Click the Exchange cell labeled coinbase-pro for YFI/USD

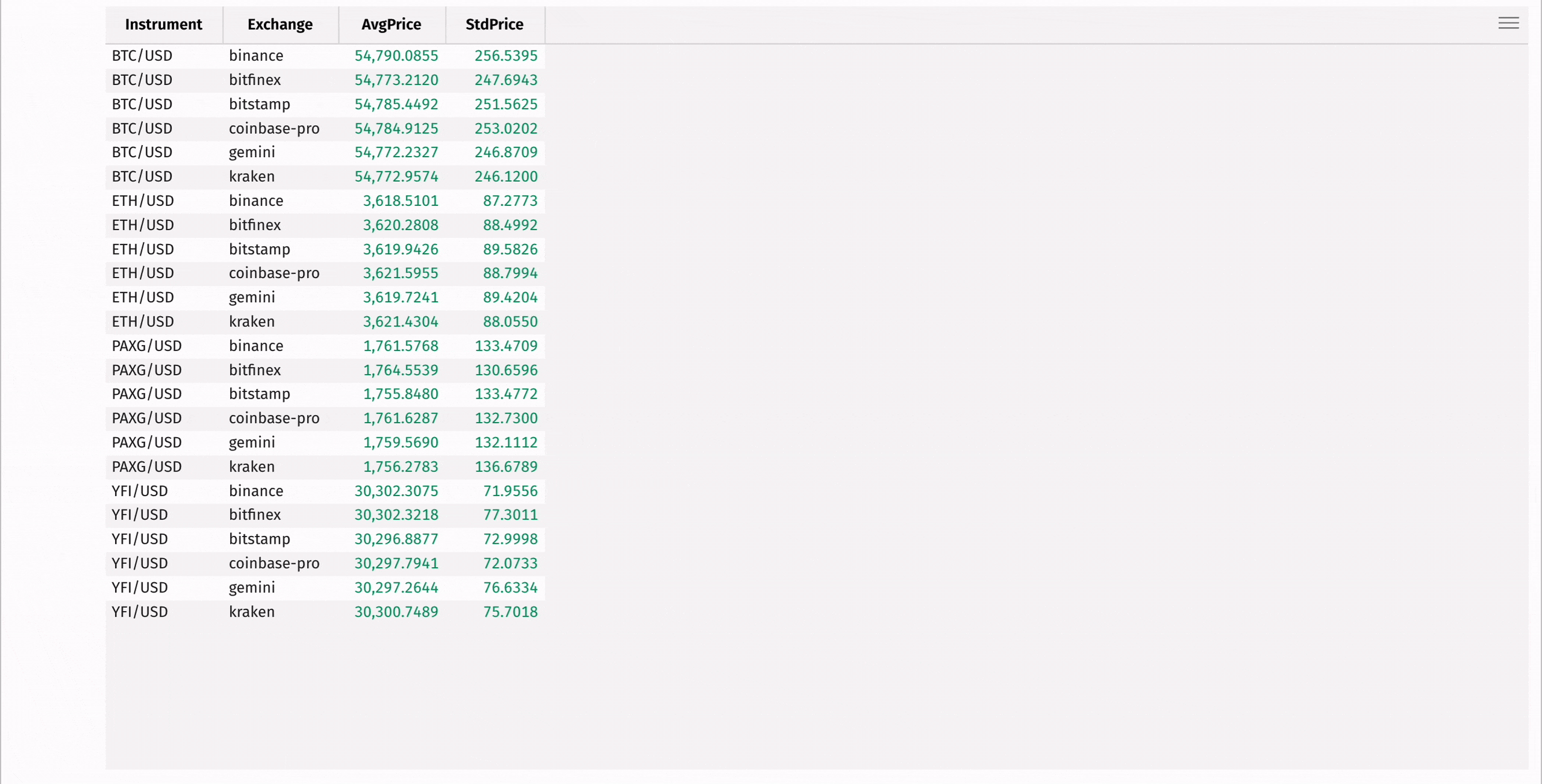[274, 563]
